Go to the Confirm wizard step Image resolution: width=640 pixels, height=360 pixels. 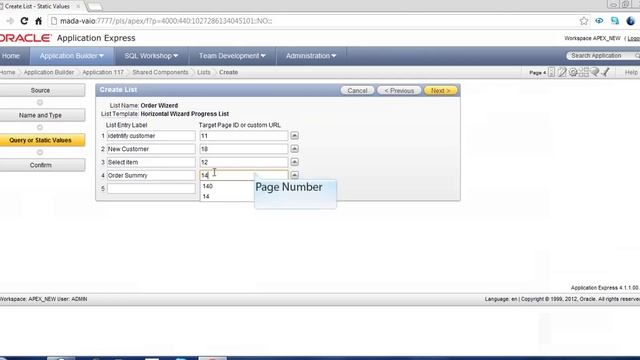40,165
